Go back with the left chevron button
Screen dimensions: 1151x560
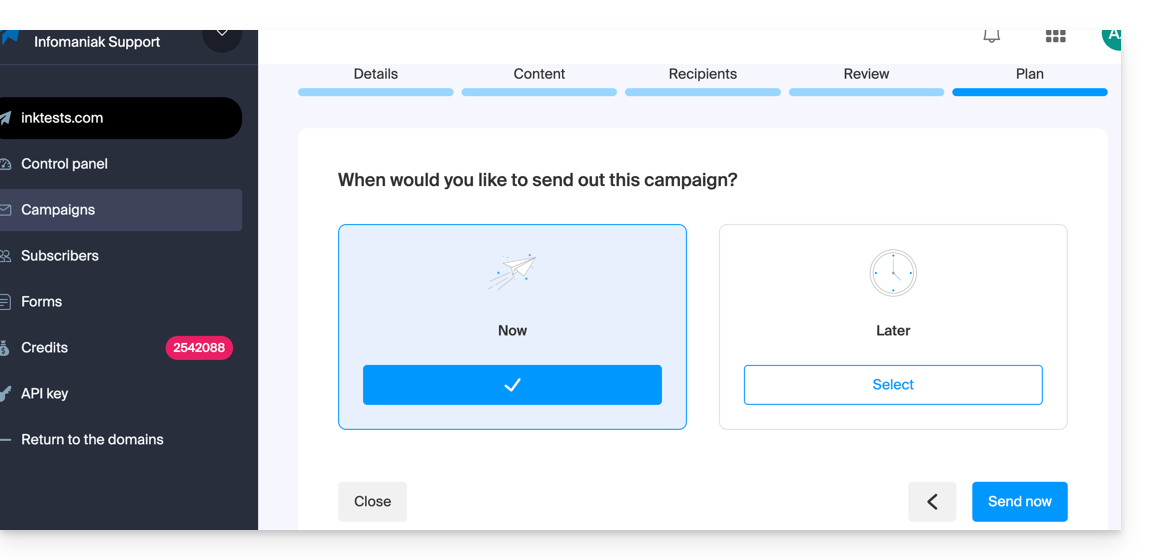[x=932, y=502]
